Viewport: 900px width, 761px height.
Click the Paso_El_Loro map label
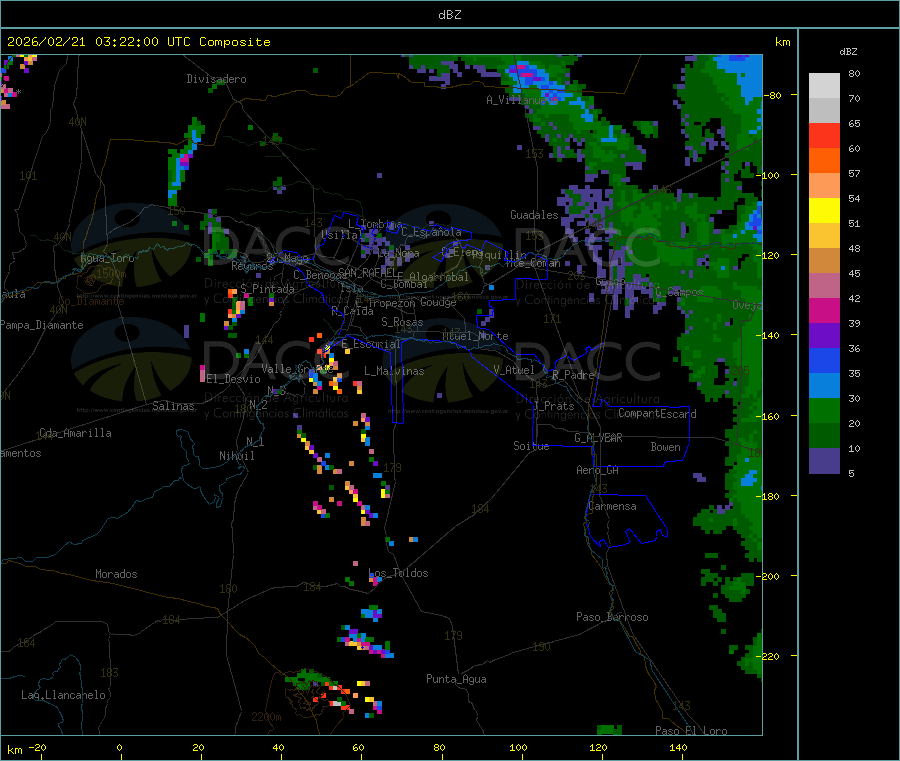click(x=691, y=731)
